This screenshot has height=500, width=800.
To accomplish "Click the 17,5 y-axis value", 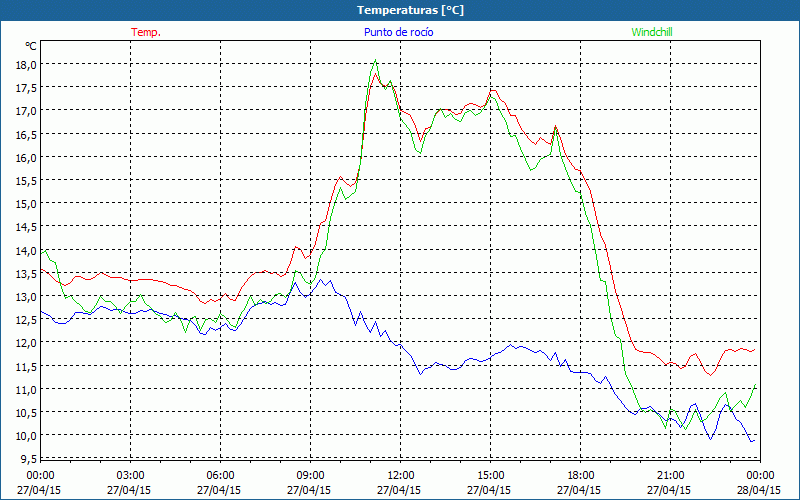I will coord(27,88).
